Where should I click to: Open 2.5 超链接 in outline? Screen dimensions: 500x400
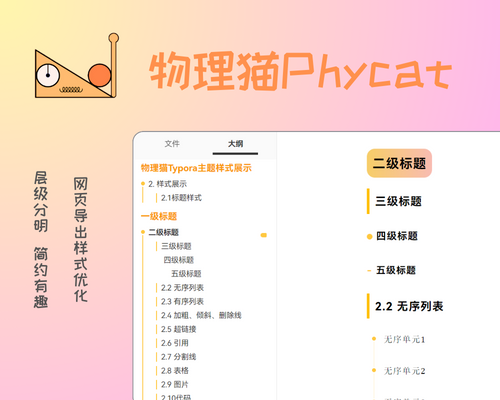click(179, 329)
